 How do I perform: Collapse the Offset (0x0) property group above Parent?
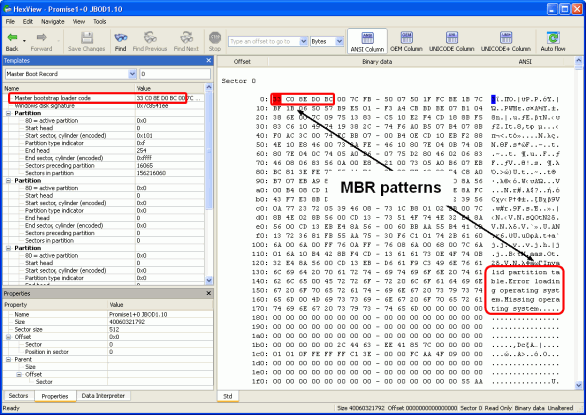click(9, 337)
